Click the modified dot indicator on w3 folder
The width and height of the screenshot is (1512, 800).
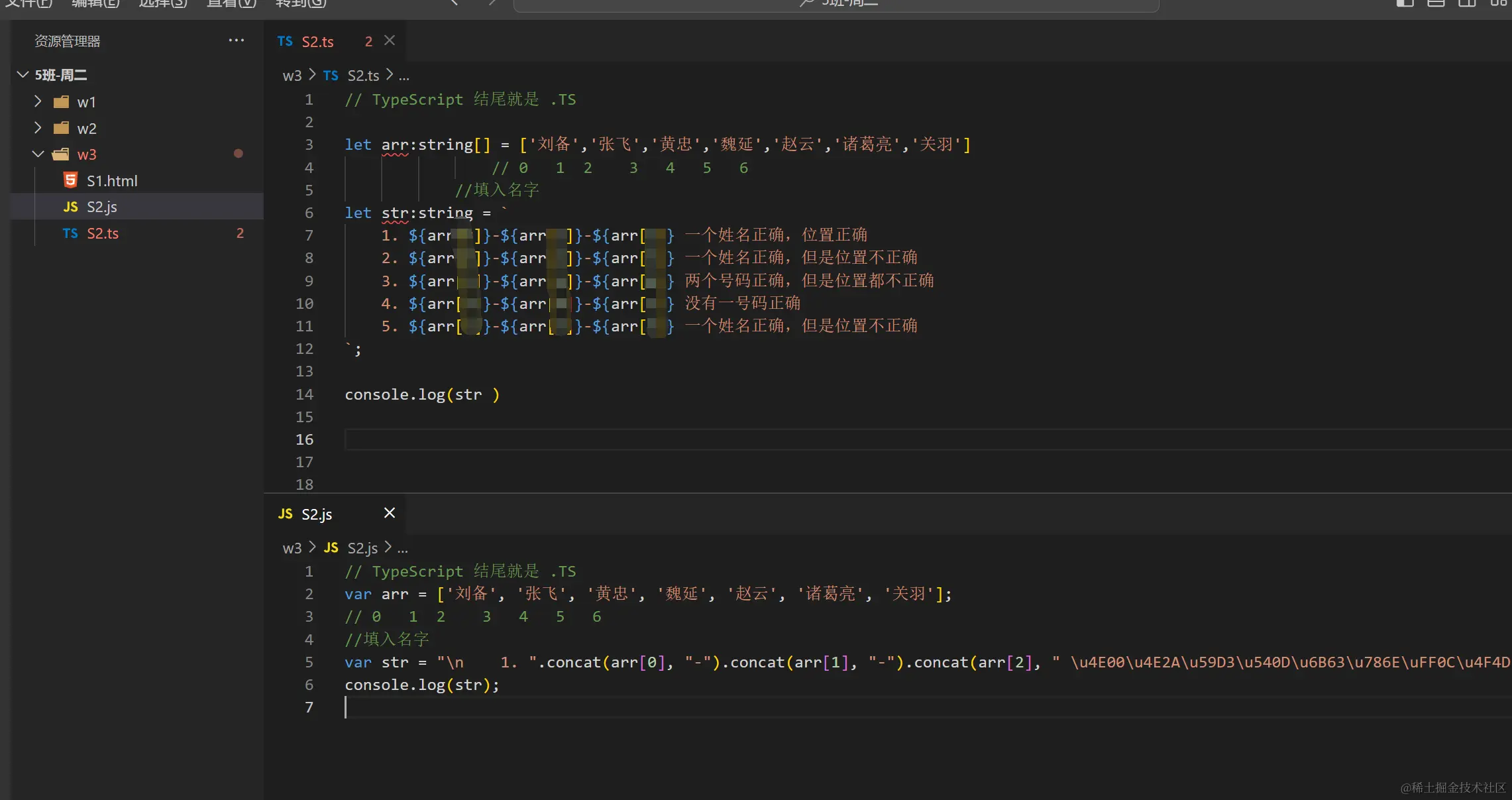pos(239,154)
